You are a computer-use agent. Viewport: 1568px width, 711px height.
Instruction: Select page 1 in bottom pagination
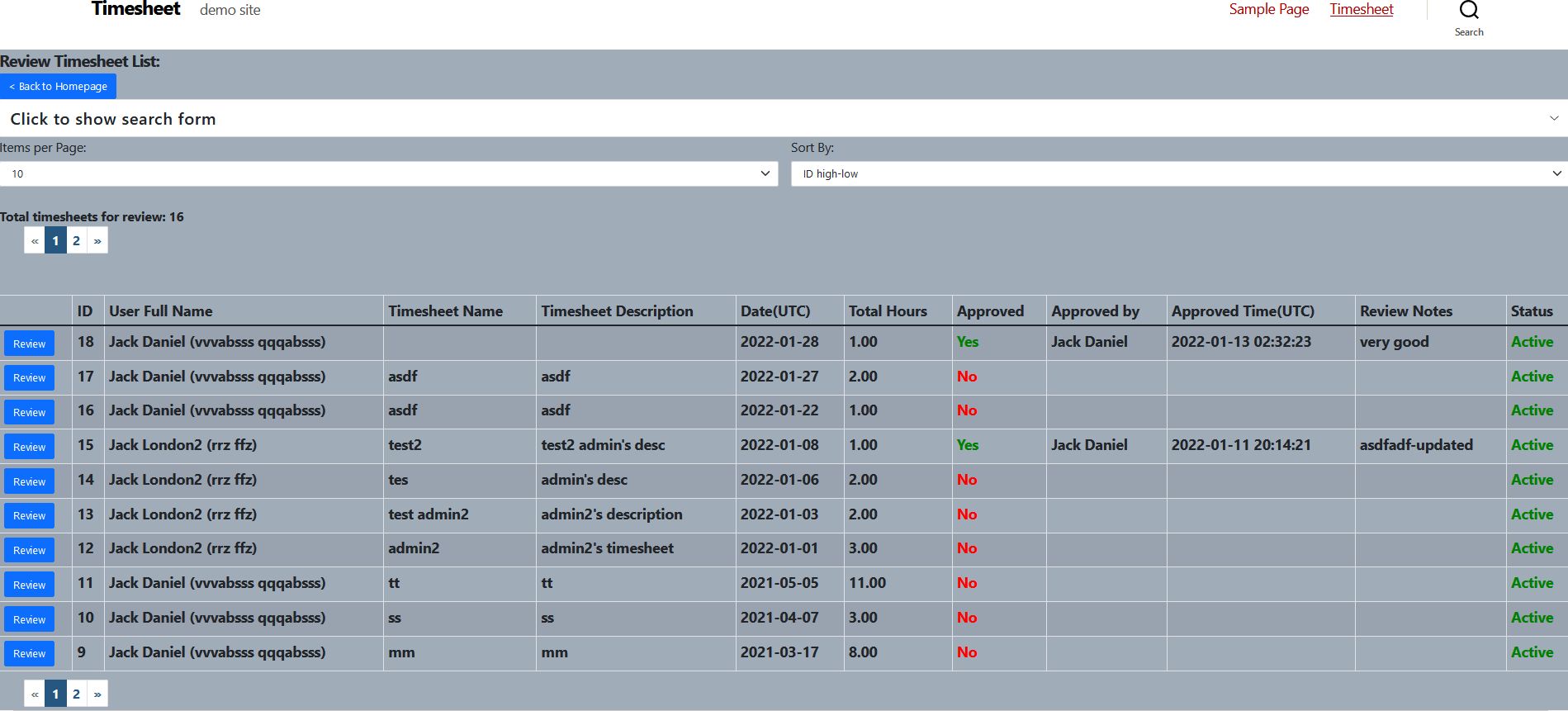point(55,694)
